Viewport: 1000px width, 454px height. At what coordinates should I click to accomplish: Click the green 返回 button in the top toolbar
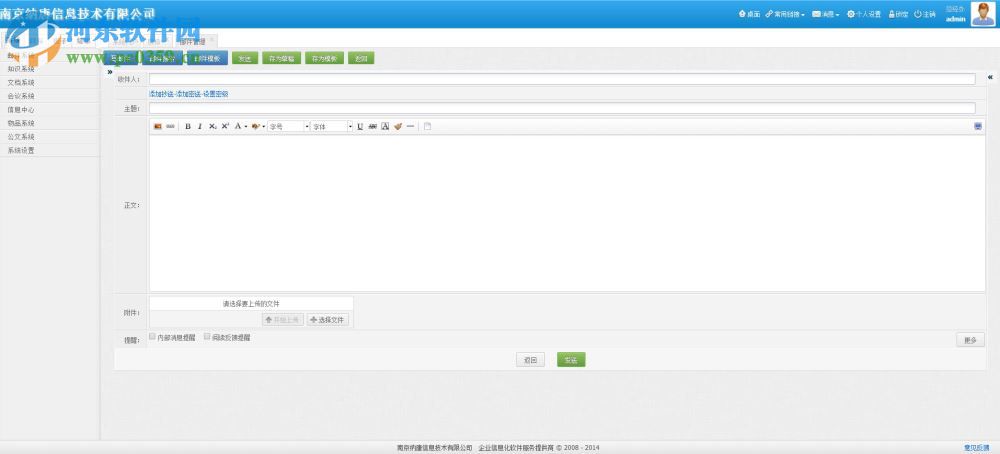(x=361, y=59)
